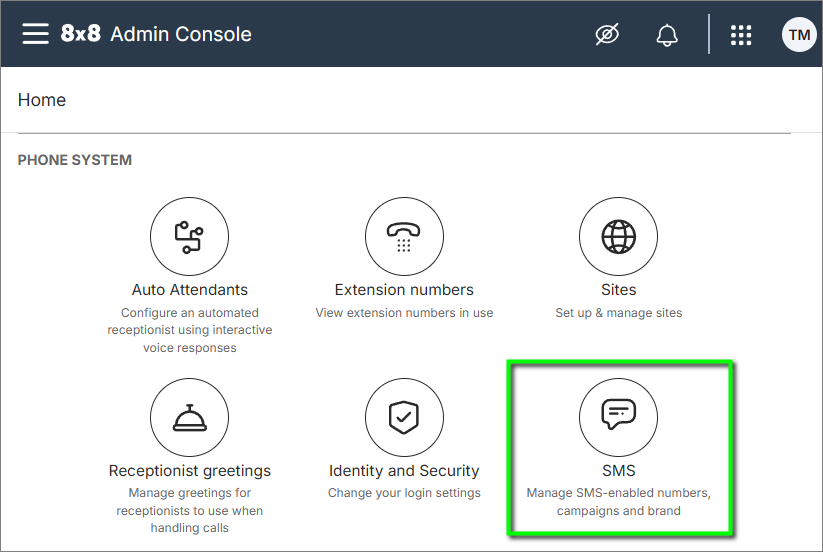Open the Auto Attendants label link
823x552 pixels.
click(x=190, y=290)
